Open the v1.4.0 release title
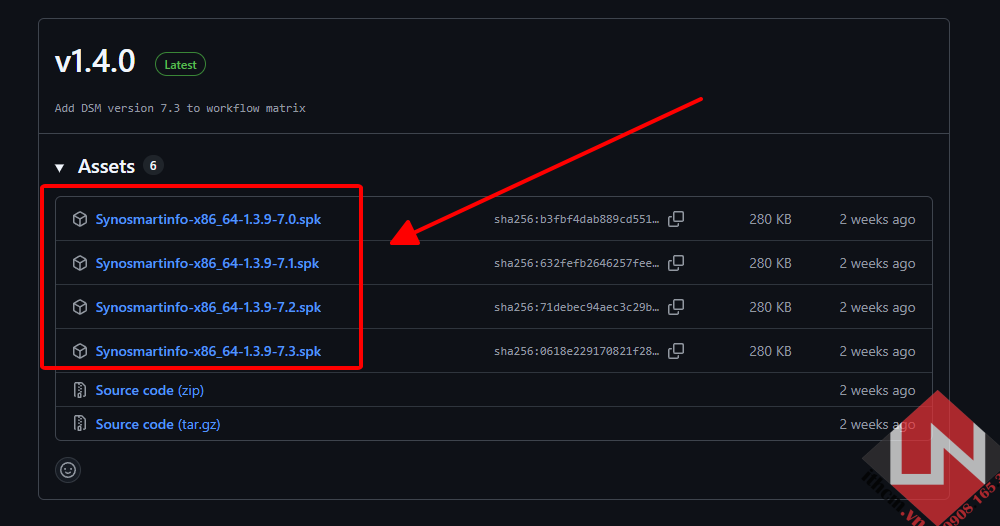 pos(95,62)
